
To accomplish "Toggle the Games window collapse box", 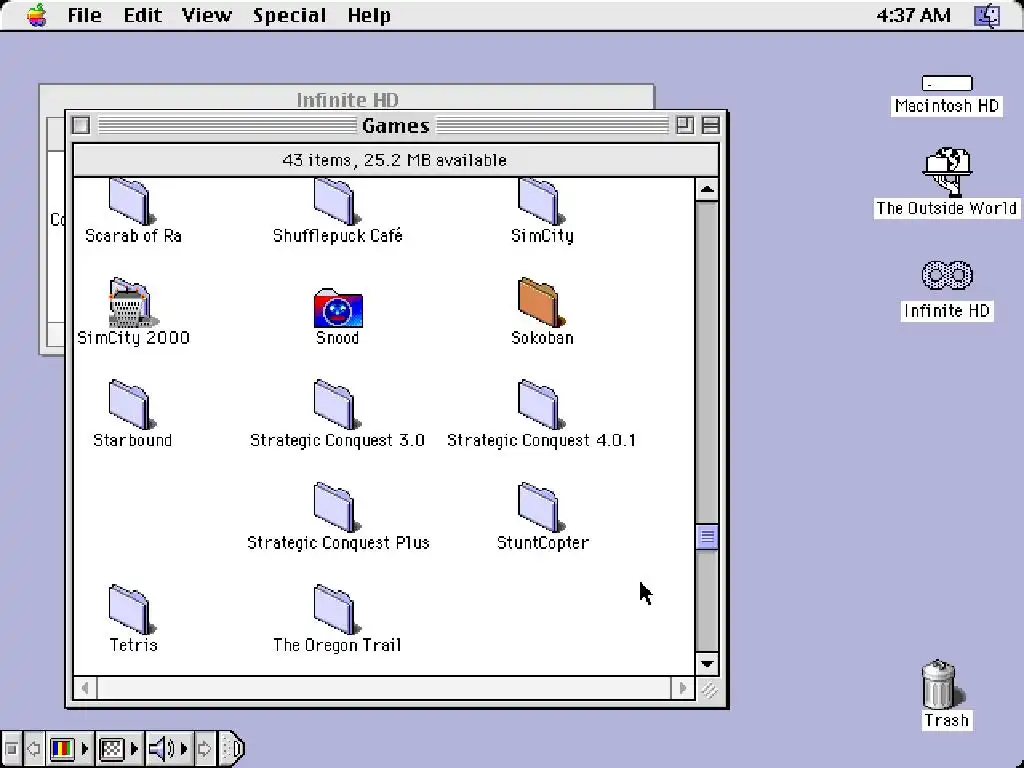I will pyautogui.click(x=711, y=125).
